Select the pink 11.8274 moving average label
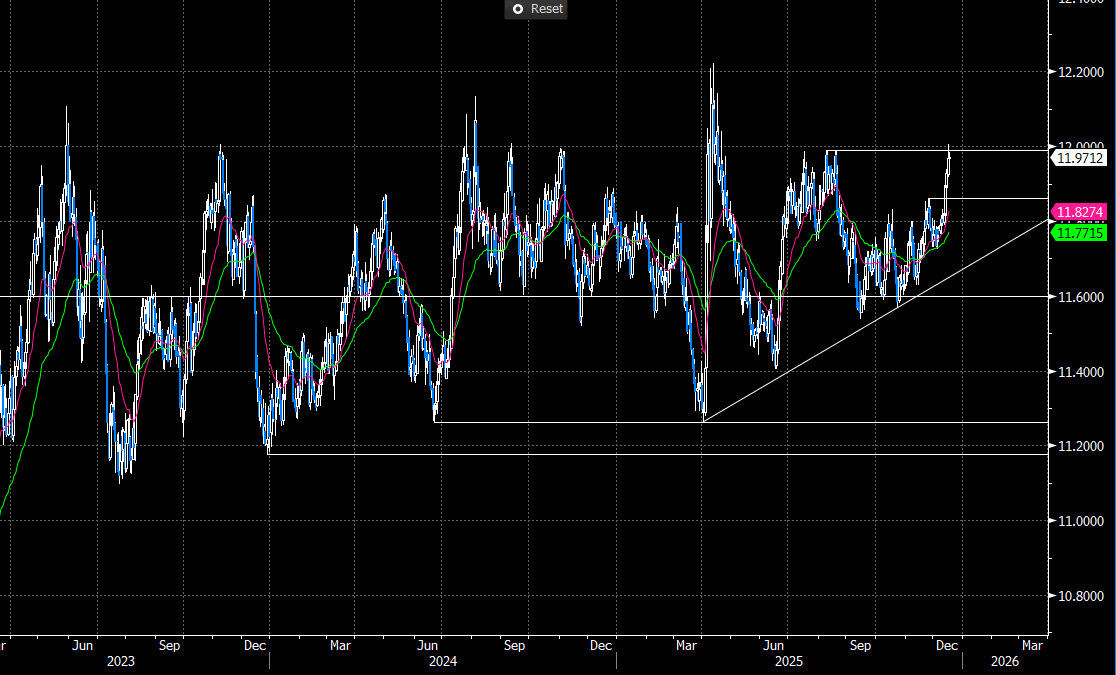This screenshot has height=675, width=1116. coord(1080,212)
